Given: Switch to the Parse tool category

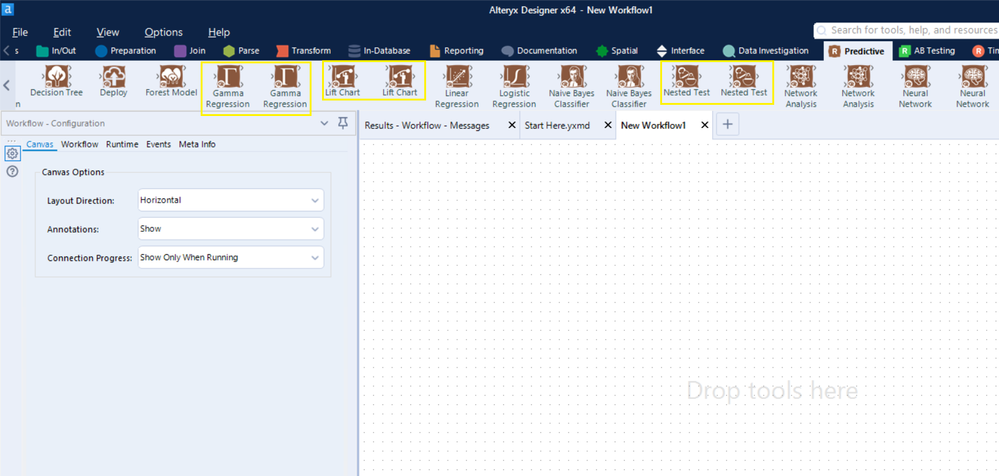Looking at the screenshot, I should click(x=241, y=50).
